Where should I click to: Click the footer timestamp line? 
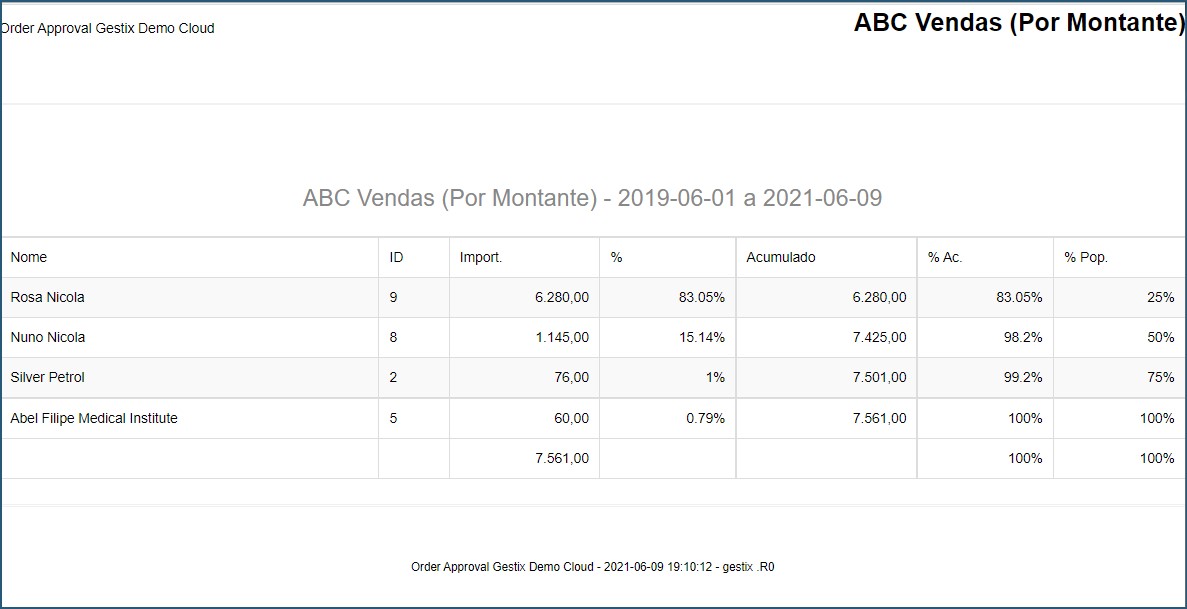point(593,567)
